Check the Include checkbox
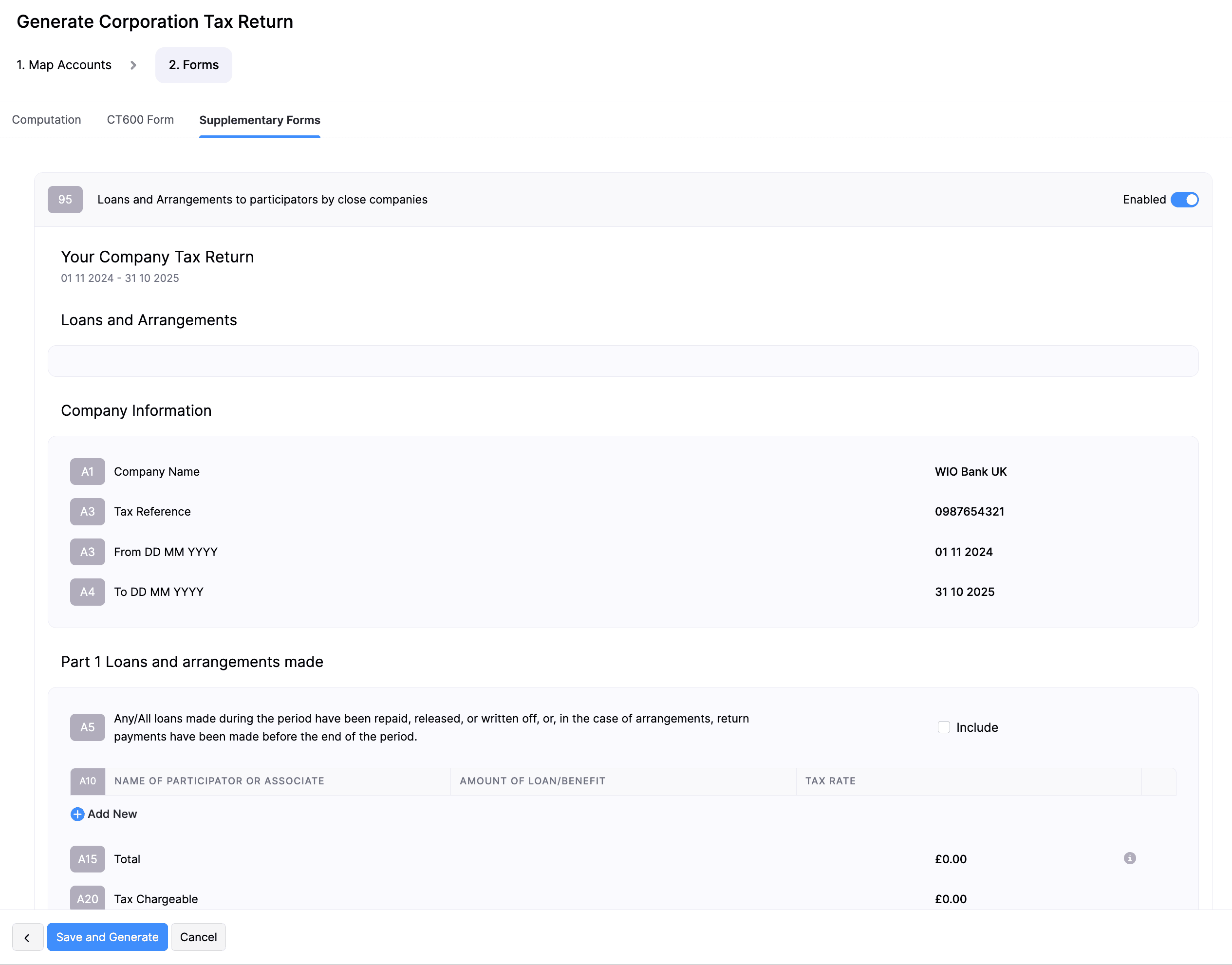This screenshot has width=1232, height=965. [x=943, y=727]
